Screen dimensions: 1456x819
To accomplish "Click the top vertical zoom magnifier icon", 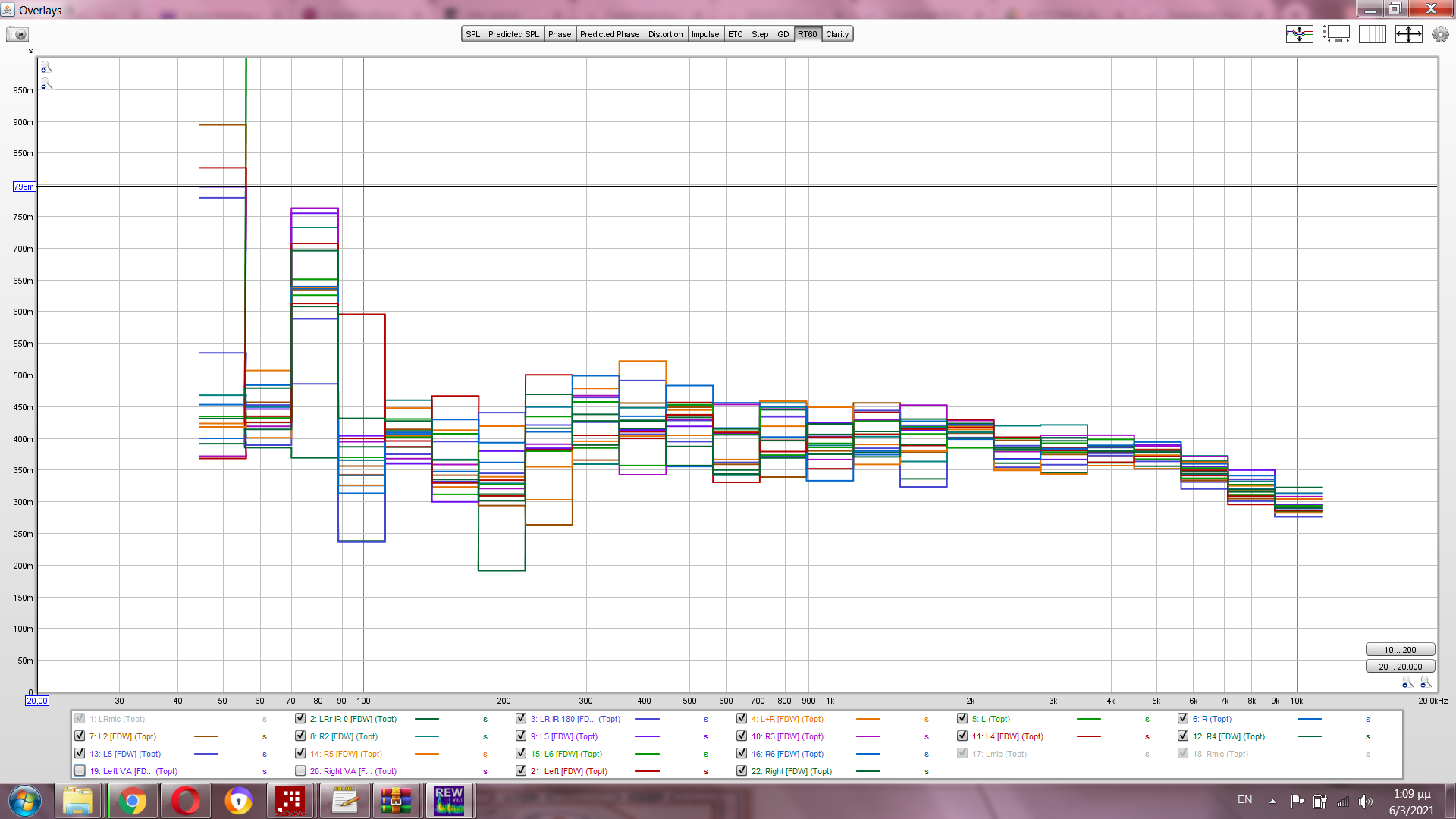I will pos(46,67).
